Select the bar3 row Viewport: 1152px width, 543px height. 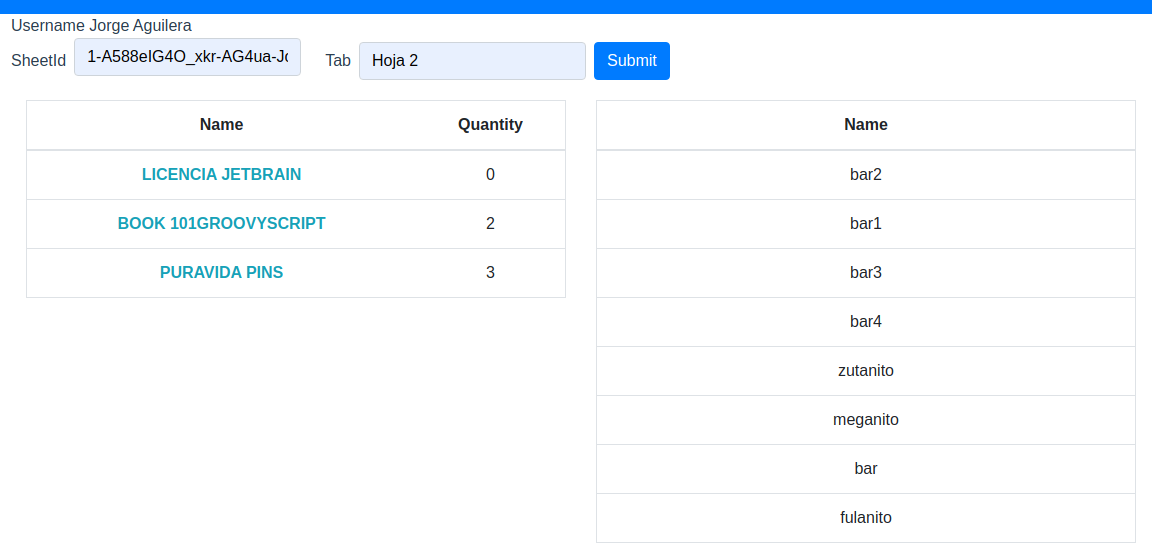click(865, 272)
